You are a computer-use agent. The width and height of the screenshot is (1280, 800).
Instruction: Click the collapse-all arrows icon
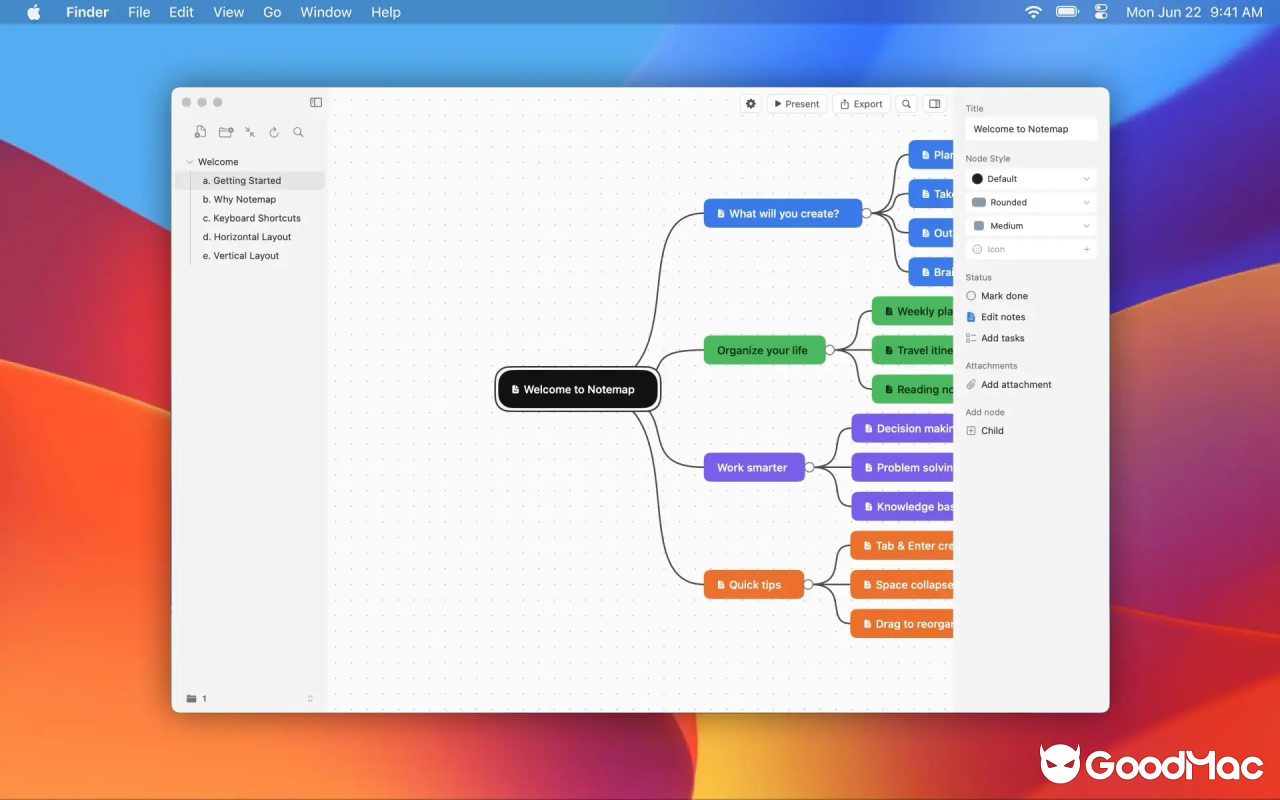coord(250,132)
